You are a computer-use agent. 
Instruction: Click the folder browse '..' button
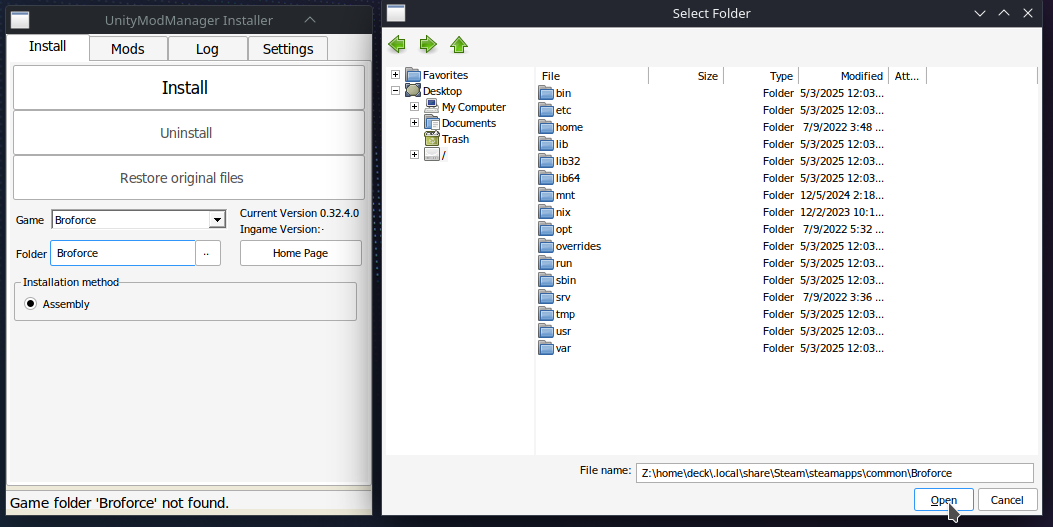(x=207, y=253)
